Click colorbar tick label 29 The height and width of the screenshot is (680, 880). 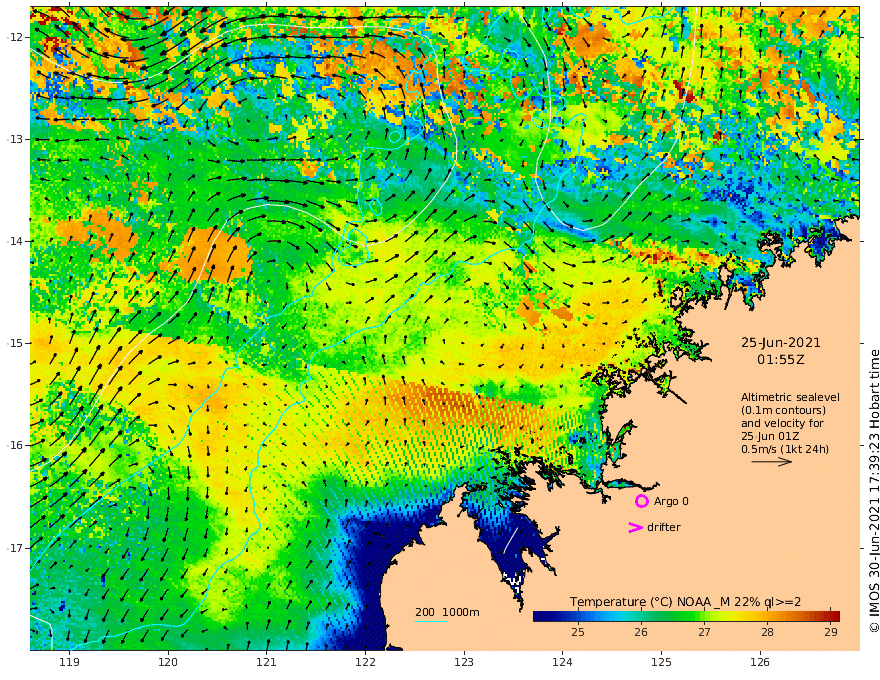pos(831,632)
